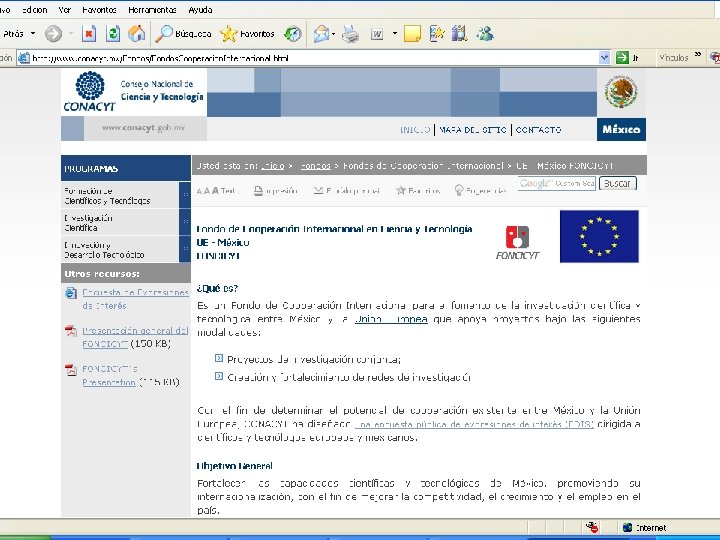Expand the Vínculos links toolbar chevron
This screenshot has width=720, height=540.
[698, 55]
